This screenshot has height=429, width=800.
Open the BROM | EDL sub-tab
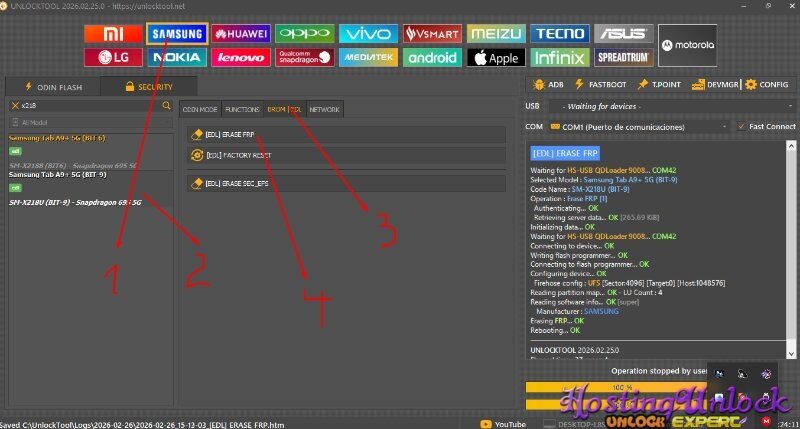[x=285, y=109]
